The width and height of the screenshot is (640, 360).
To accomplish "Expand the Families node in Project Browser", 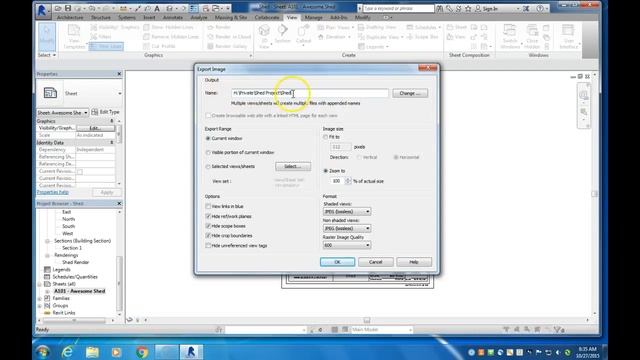I will coord(40,299).
